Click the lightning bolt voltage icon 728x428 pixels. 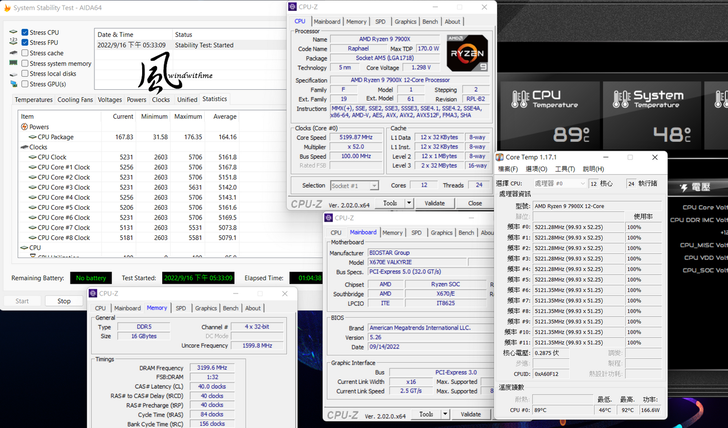pyautogui.click(x=684, y=187)
